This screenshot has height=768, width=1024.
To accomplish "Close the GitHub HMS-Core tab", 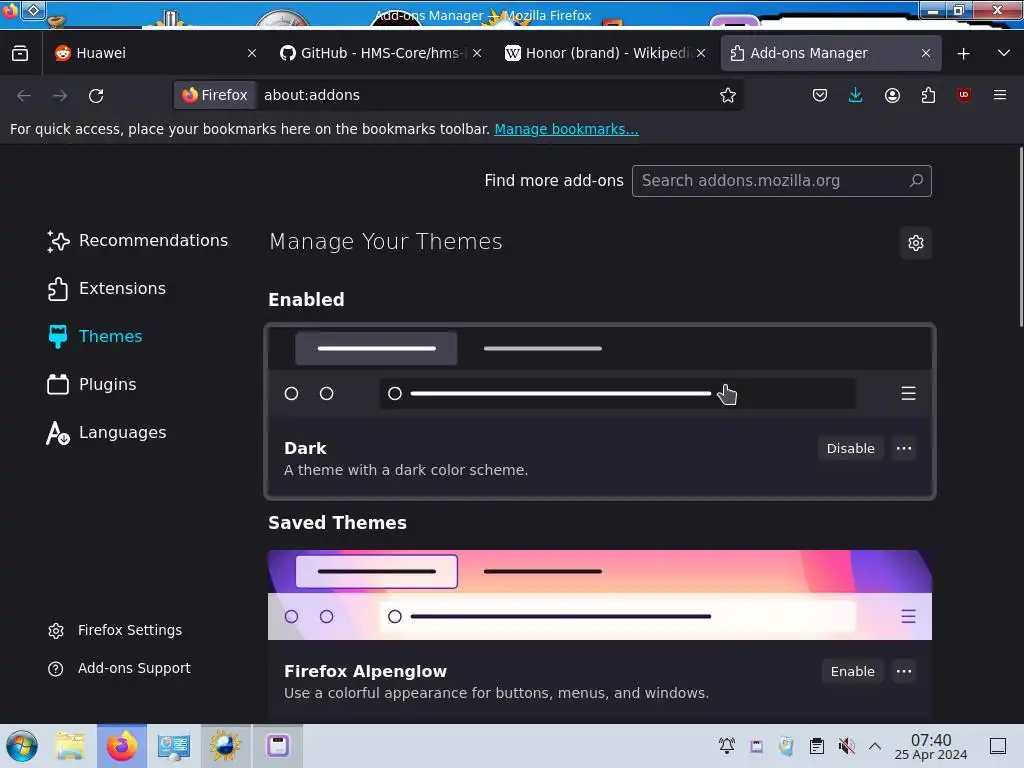I will 477,54.
